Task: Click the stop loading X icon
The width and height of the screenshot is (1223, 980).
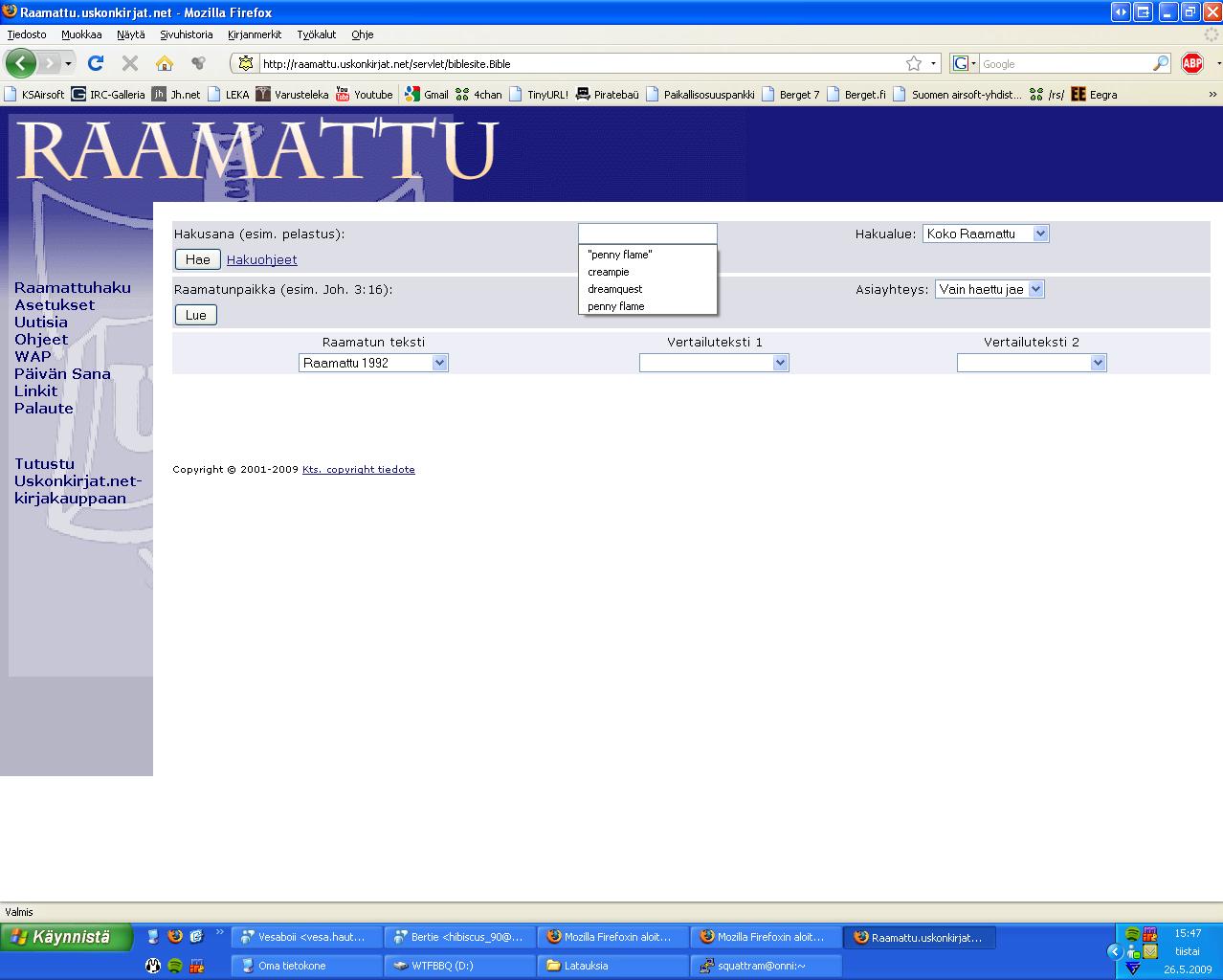Action: point(130,64)
